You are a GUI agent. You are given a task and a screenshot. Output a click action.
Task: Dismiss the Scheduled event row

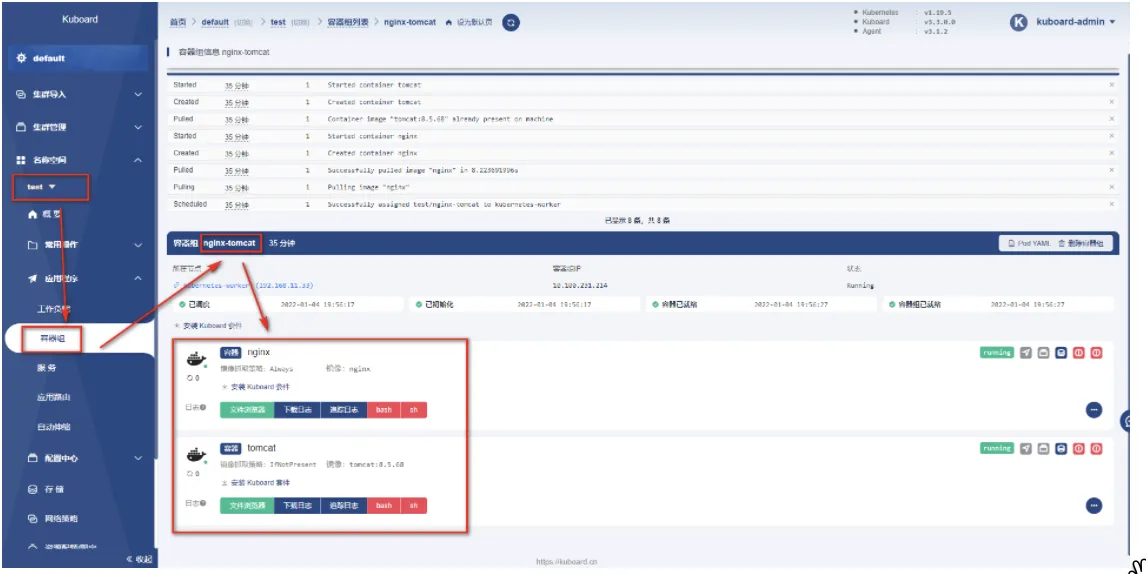click(1112, 205)
